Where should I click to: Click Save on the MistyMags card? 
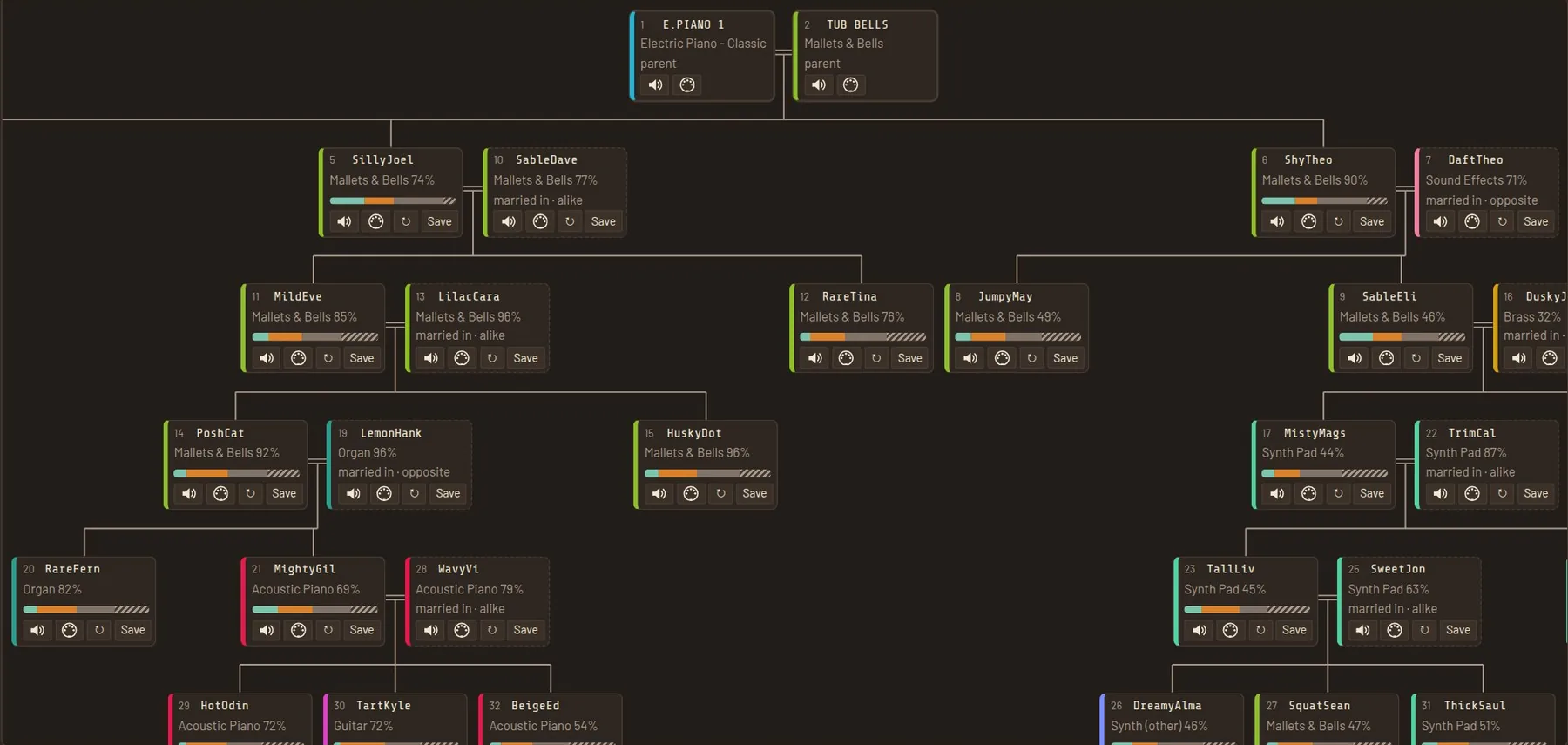(1372, 493)
